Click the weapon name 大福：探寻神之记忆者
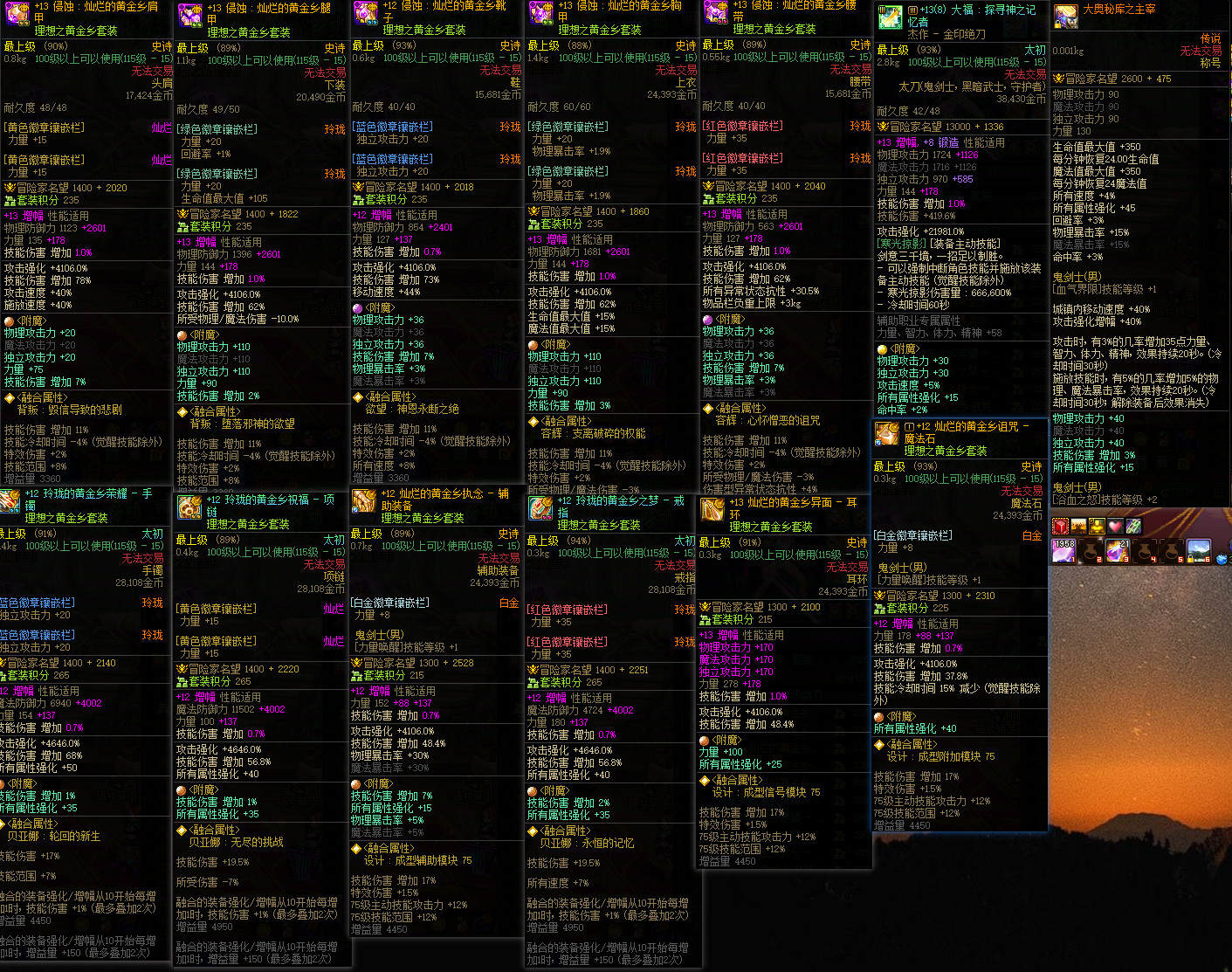 pyautogui.click(x=973, y=16)
